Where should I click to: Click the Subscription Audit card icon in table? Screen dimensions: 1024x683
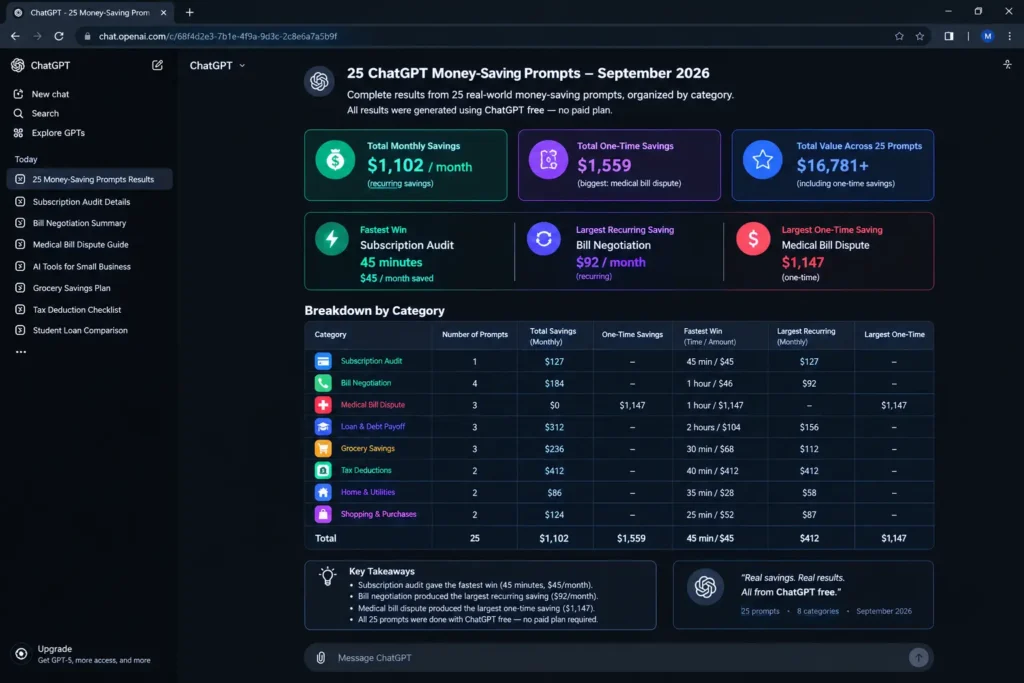click(323, 361)
